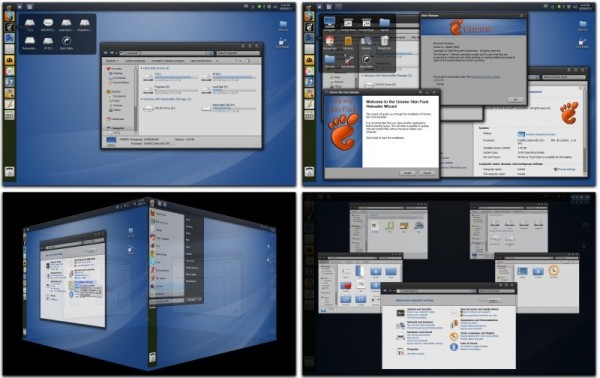Open User Accounts and Family Safety heading
Screen dimensions: 600x378
tap(479, 309)
